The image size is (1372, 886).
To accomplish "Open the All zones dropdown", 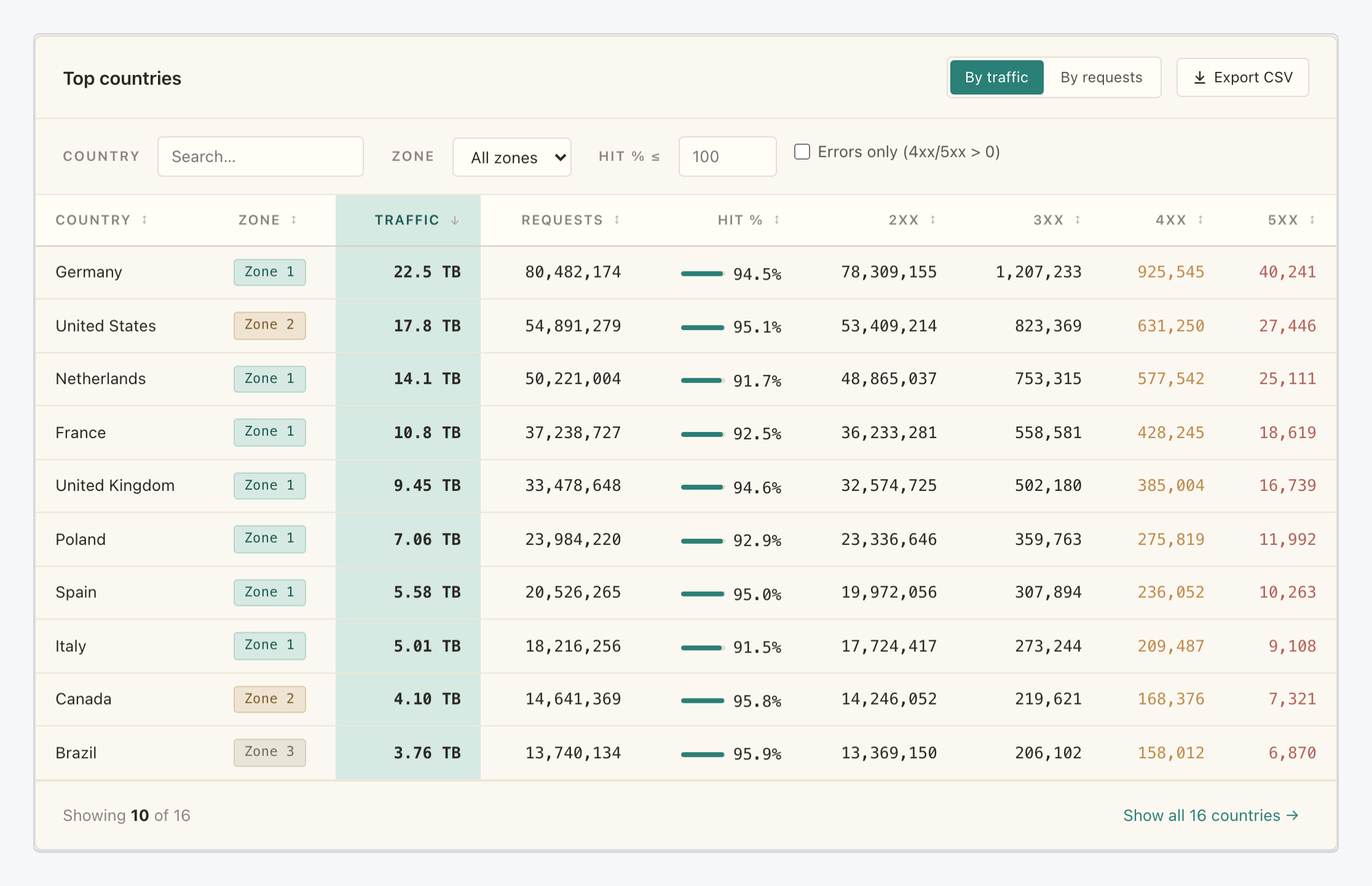I will tap(512, 157).
